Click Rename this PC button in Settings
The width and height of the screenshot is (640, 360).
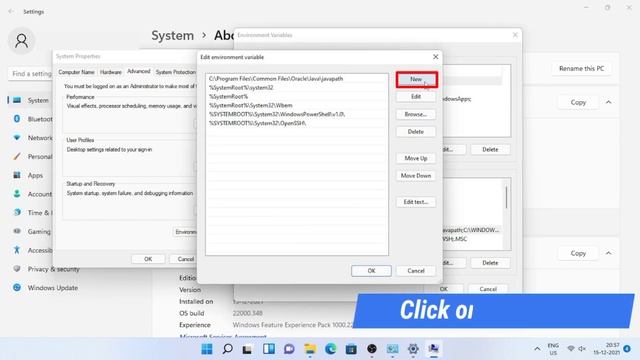581,69
